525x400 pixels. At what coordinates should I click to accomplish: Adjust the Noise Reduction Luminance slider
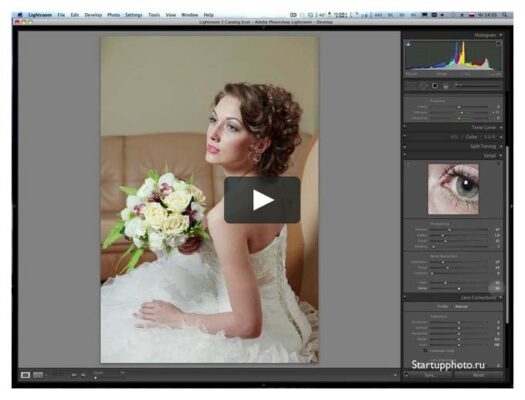pos(459,262)
